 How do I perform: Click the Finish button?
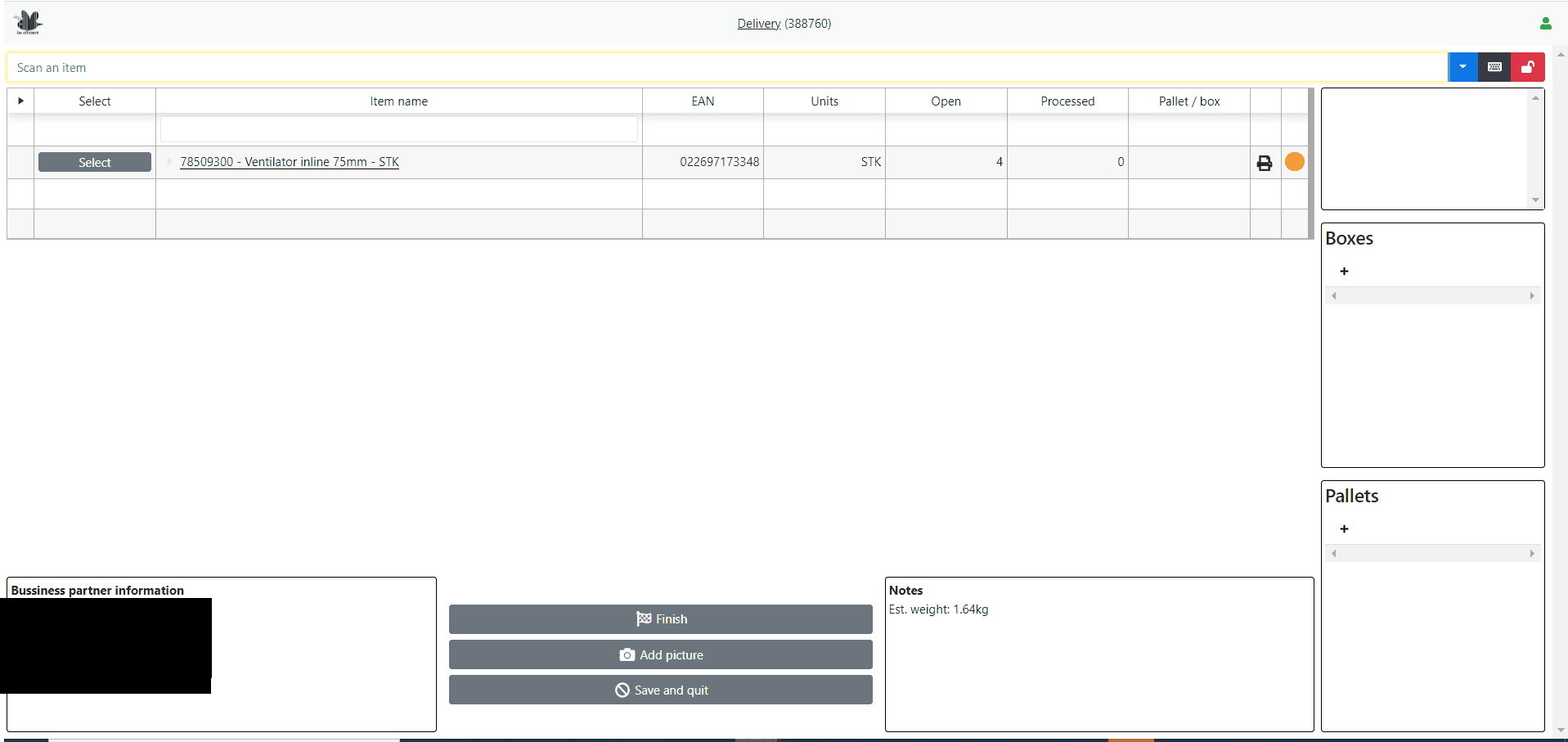(661, 619)
